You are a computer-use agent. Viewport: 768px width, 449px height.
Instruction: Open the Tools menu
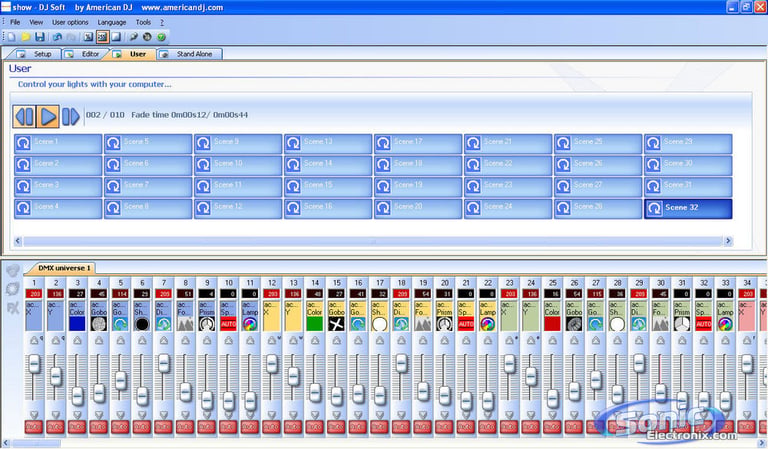pyautogui.click(x=143, y=22)
